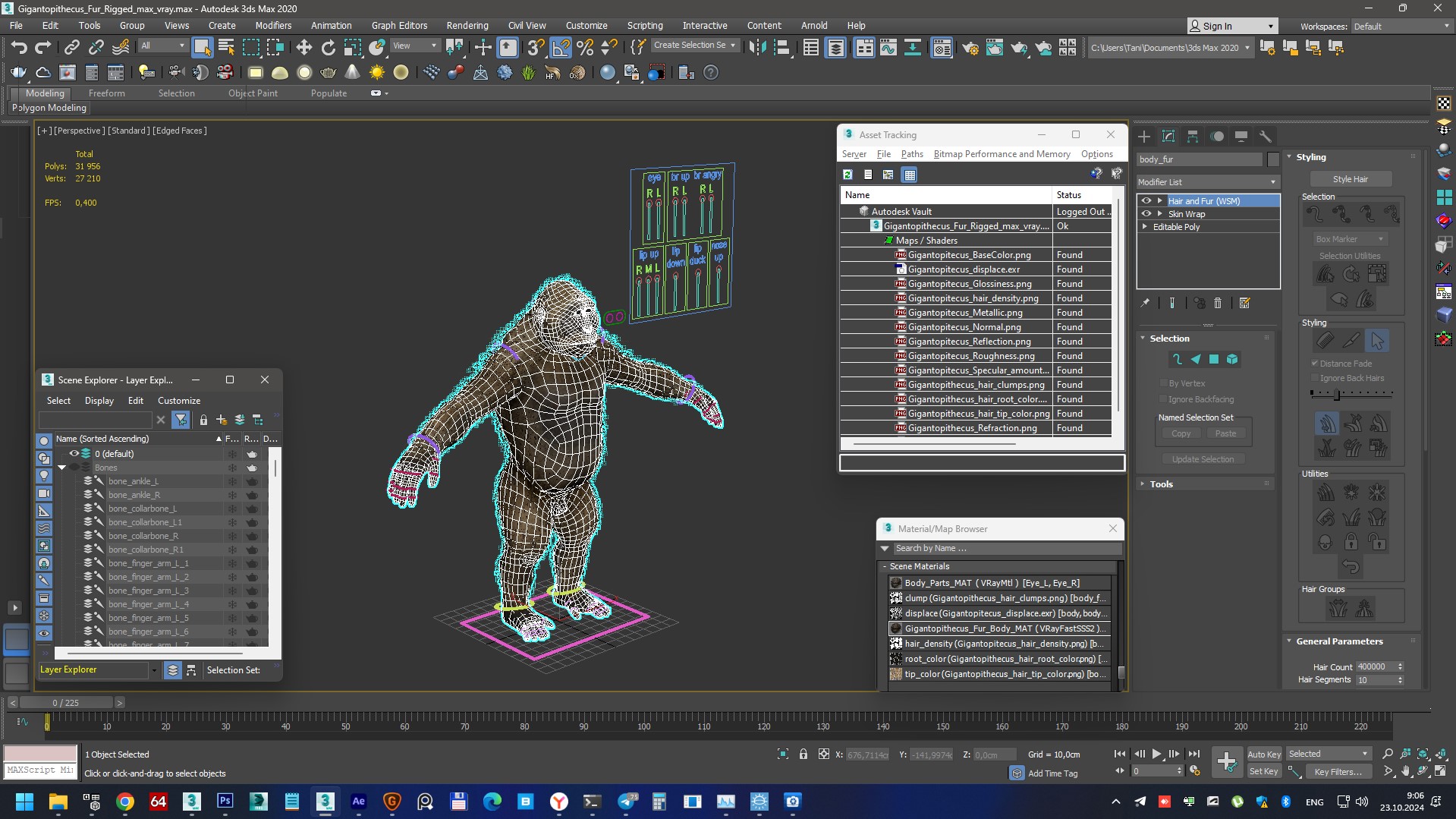Click the body_fur object color swatch
Image resolution: width=1456 pixels, height=819 pixels.
point(1273,159)
